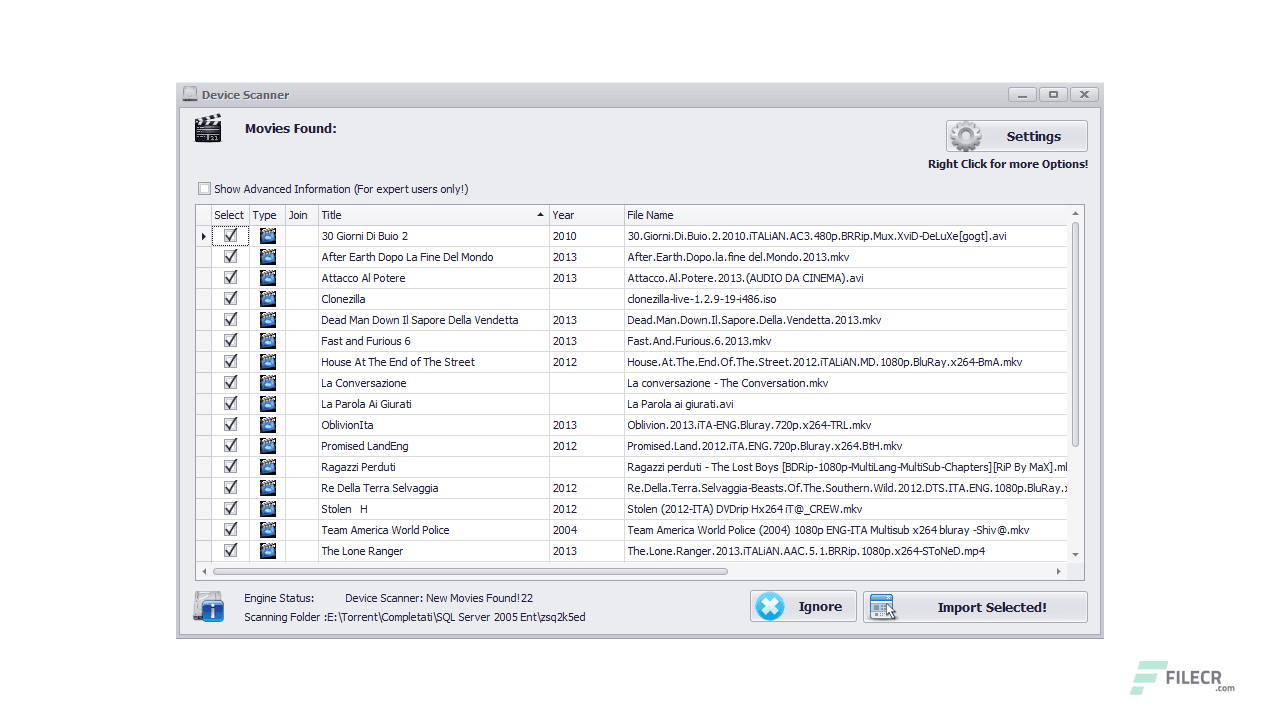
Task: Click the type icon for Team America World Police
Action: [267, 530]
